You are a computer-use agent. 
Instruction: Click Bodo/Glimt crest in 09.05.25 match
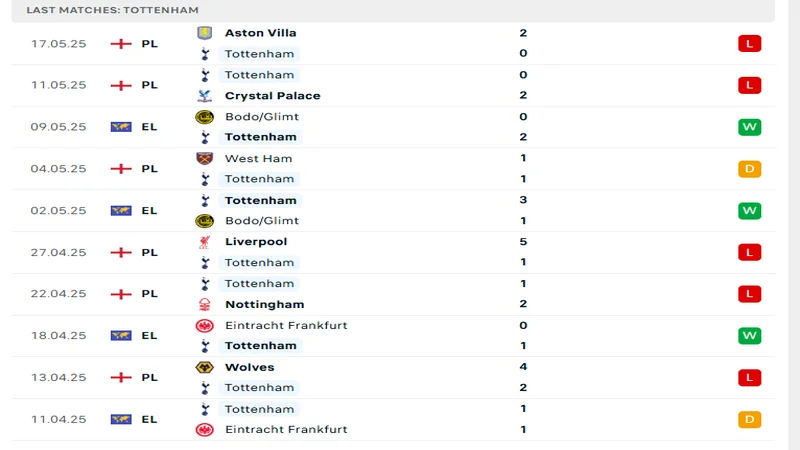point(205,117)
